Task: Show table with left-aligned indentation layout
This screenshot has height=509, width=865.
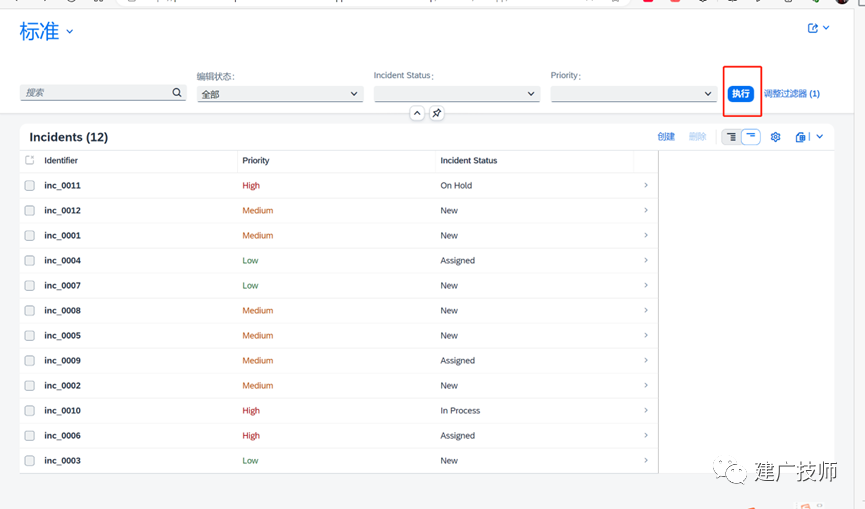Action: click(731, 137)
